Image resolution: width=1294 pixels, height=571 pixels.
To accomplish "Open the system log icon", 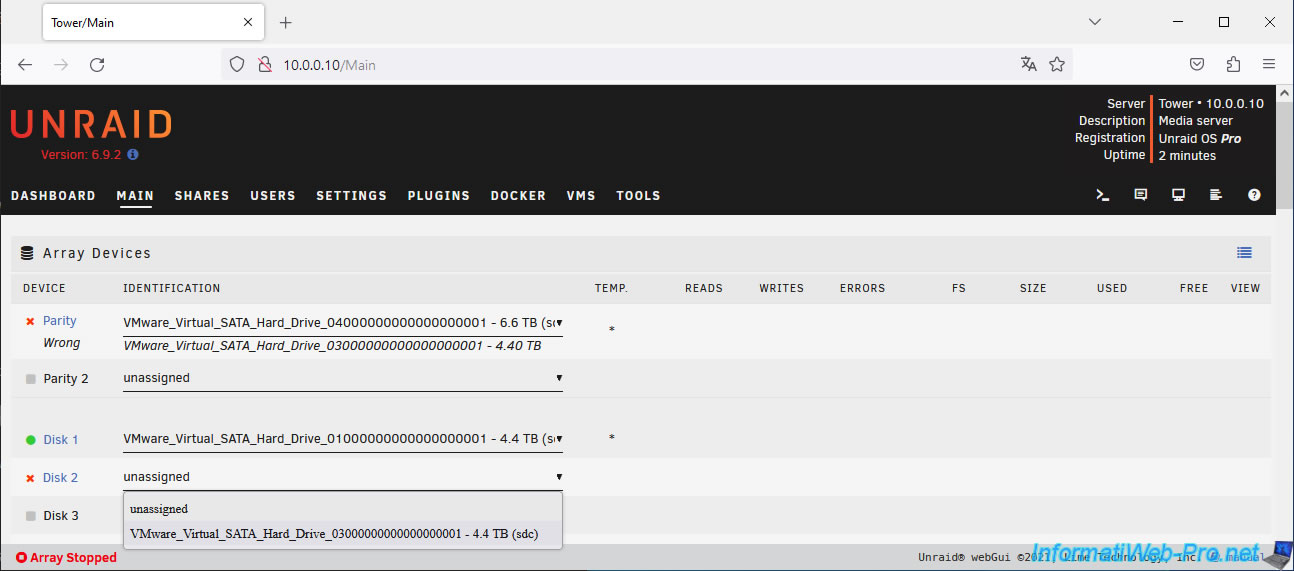I will click(1216, 196).
